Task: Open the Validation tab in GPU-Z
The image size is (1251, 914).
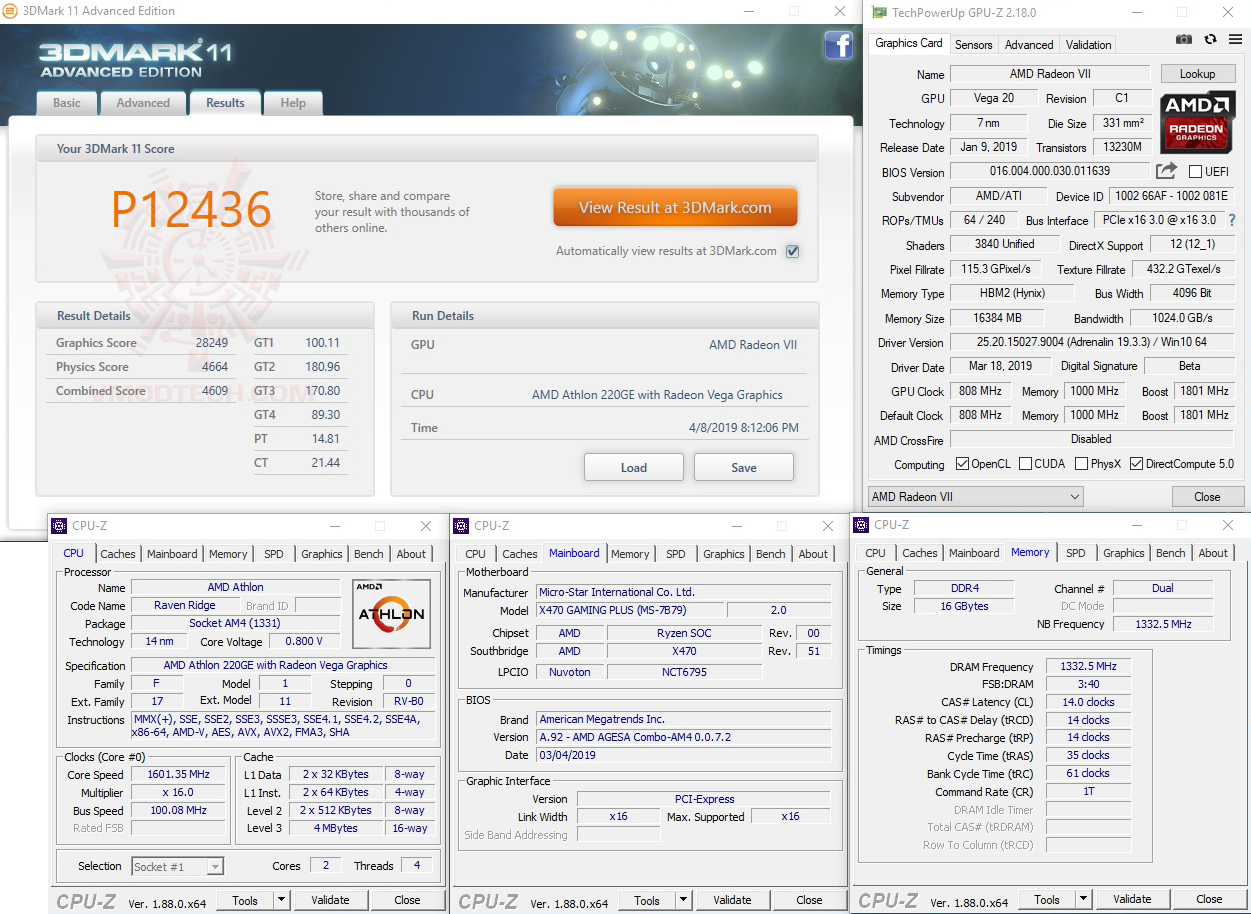Action: [x=1088, y=45]
